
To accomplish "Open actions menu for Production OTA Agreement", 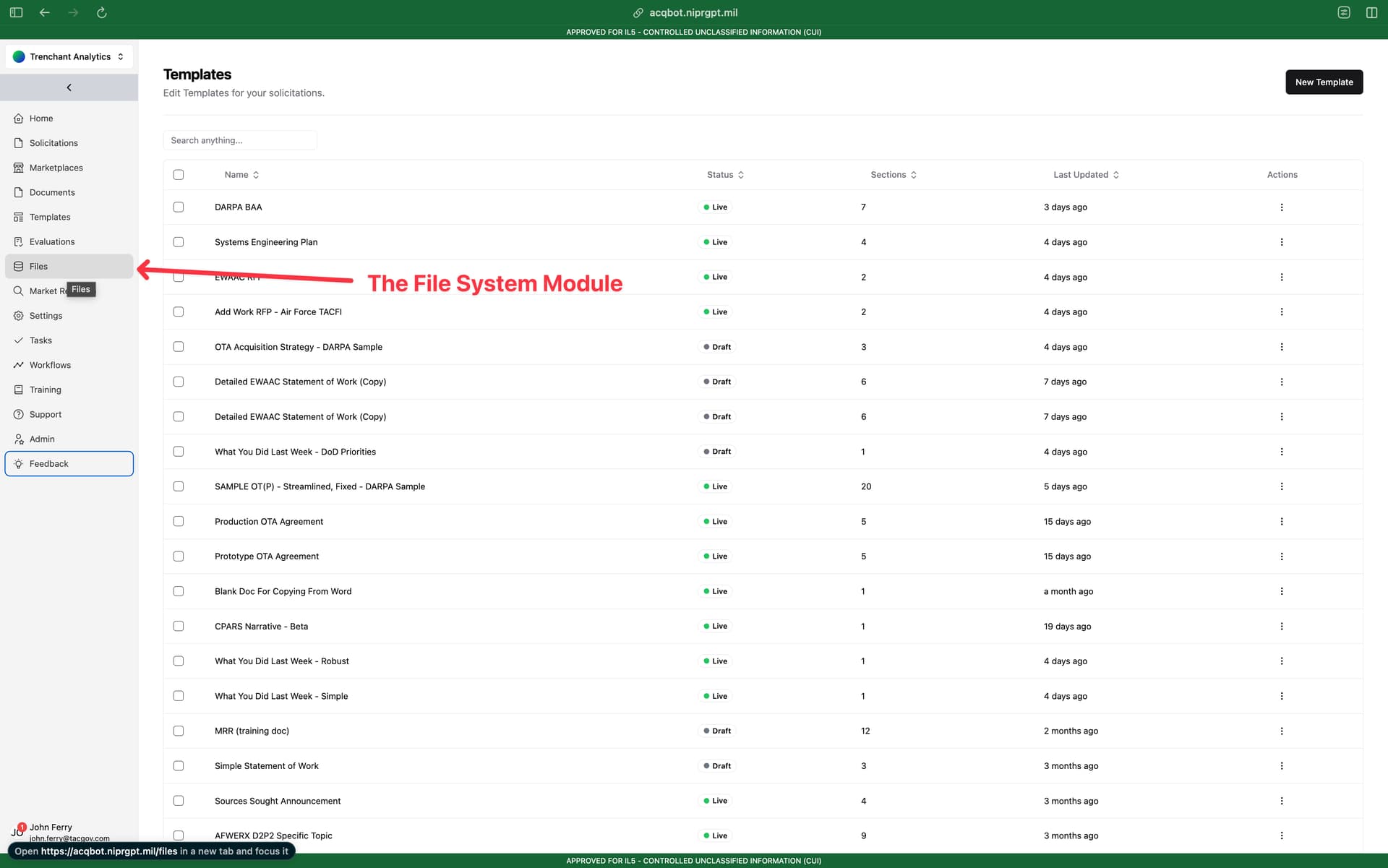I will point(1282,522).
